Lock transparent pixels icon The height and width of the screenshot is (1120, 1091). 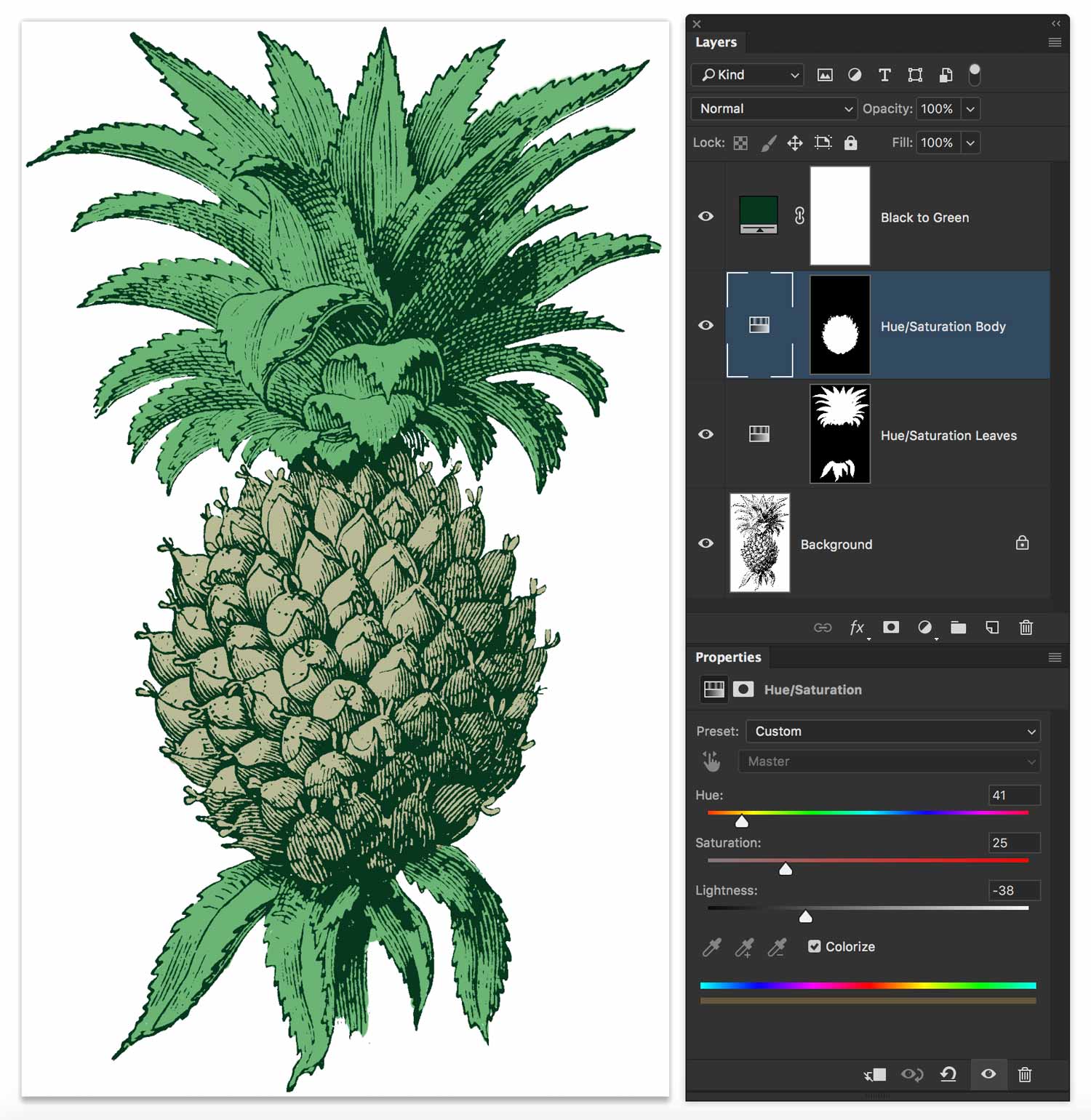pyautogui.click(x=740, y=143)
